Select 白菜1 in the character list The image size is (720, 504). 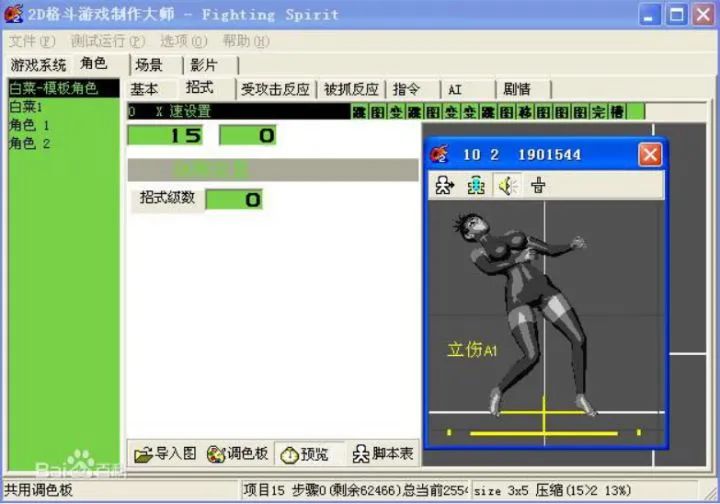pos(64,107)
